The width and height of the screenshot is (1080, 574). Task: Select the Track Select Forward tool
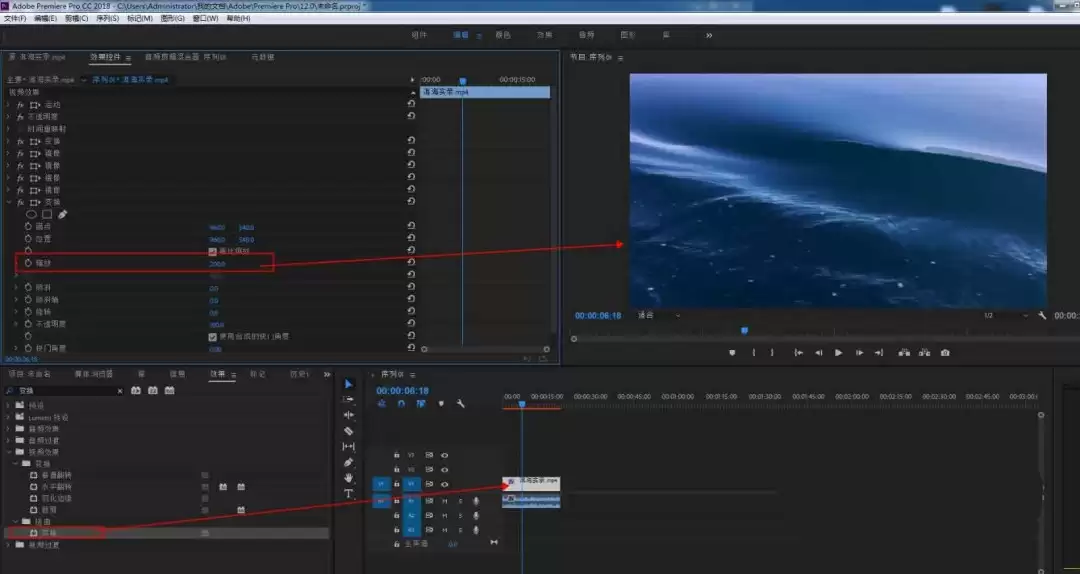pyautogui.click(x=349, y=400)
